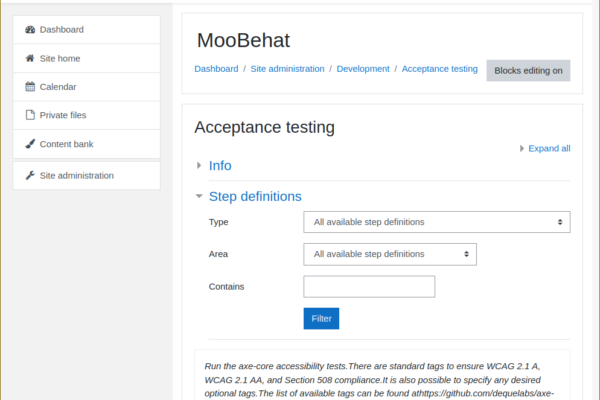Open the Area dropdown
Viewport: 600px width, 400px height.
tap(390, 254)
